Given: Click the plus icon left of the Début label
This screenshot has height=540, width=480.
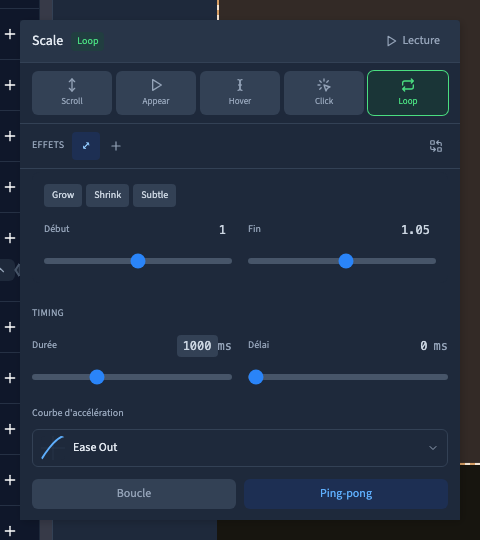Looking at the screenshot, I should click(x=10, y=238).
